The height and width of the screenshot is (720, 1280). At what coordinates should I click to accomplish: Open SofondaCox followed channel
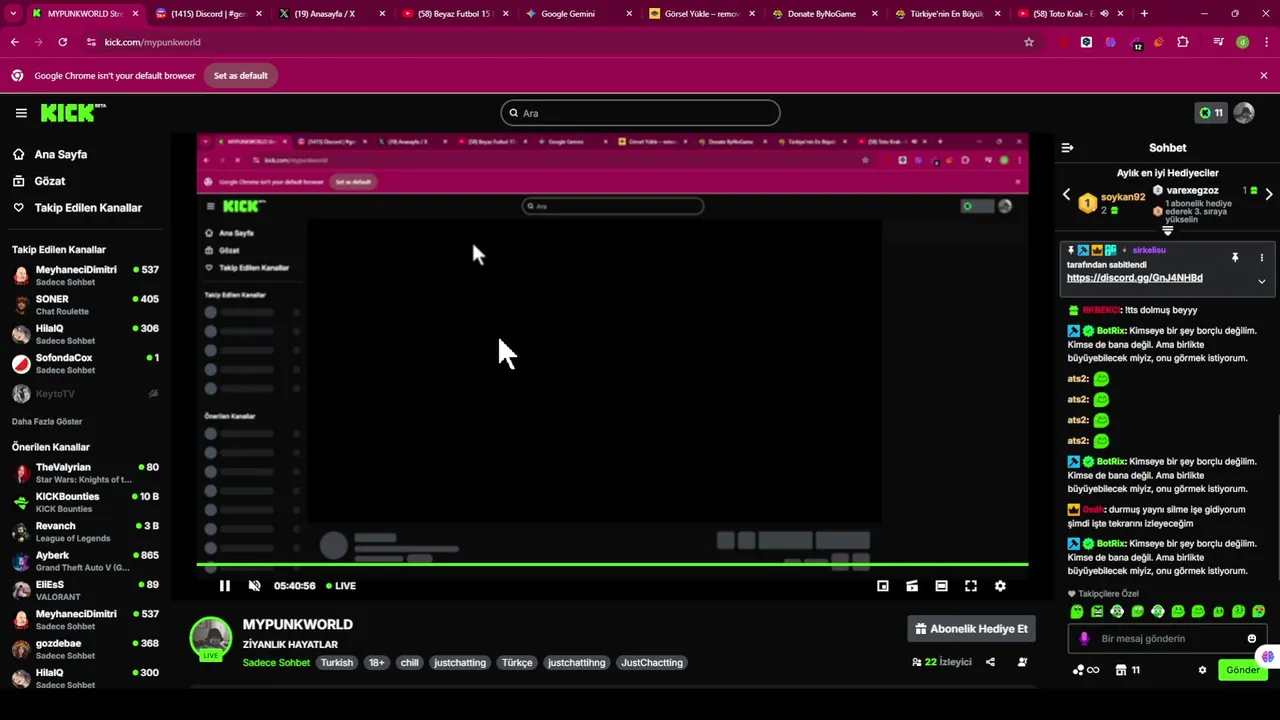[85, 363]
